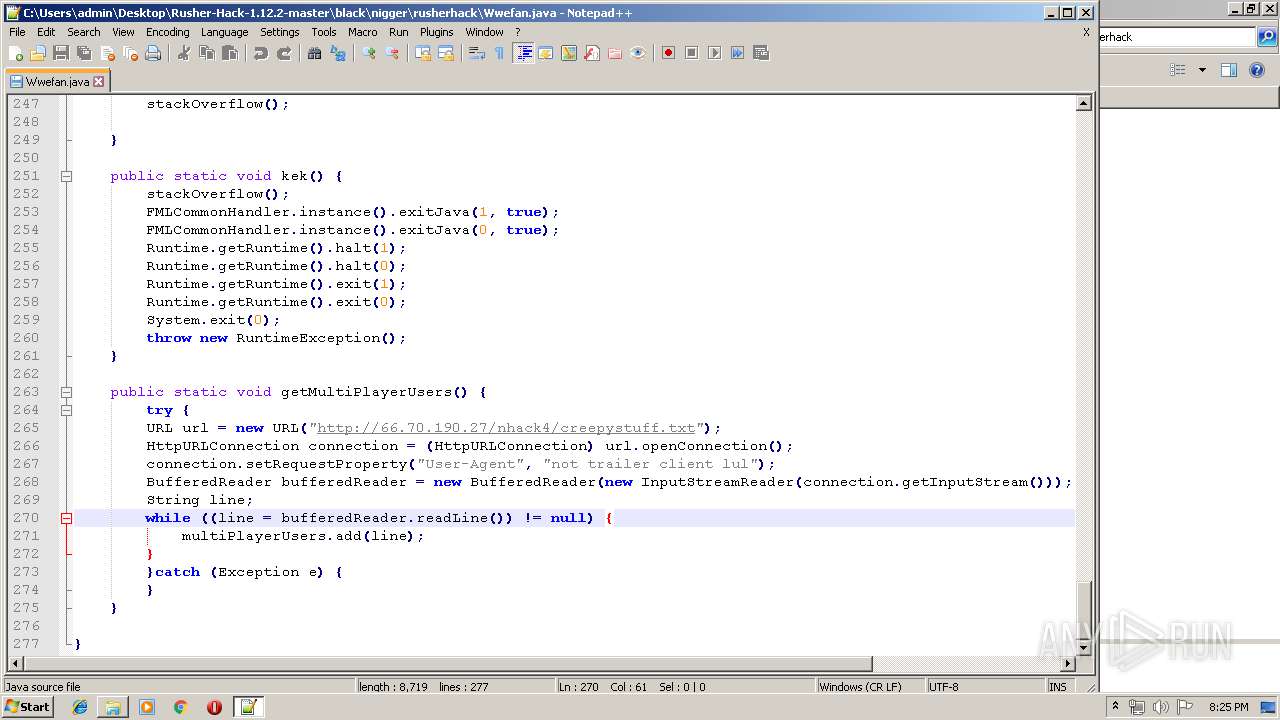Open the Function List panel icon
Screen dimensions: 1280x720
point(592,53)
